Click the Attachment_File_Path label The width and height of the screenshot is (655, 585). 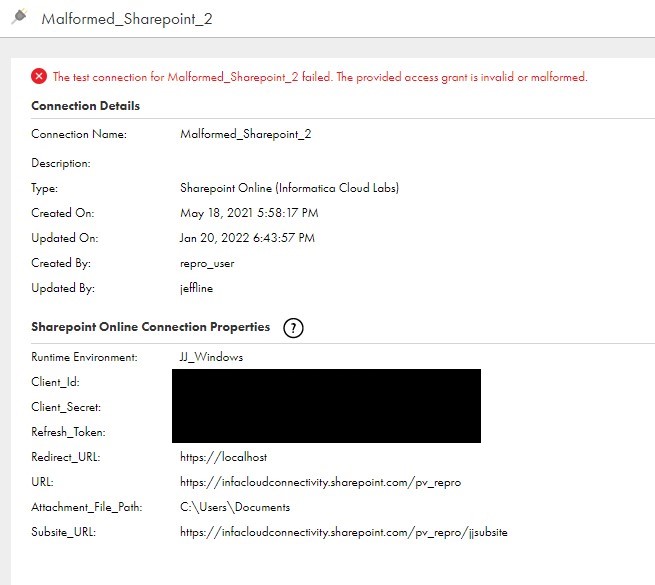pyautogui.click(x=87, y=507)
